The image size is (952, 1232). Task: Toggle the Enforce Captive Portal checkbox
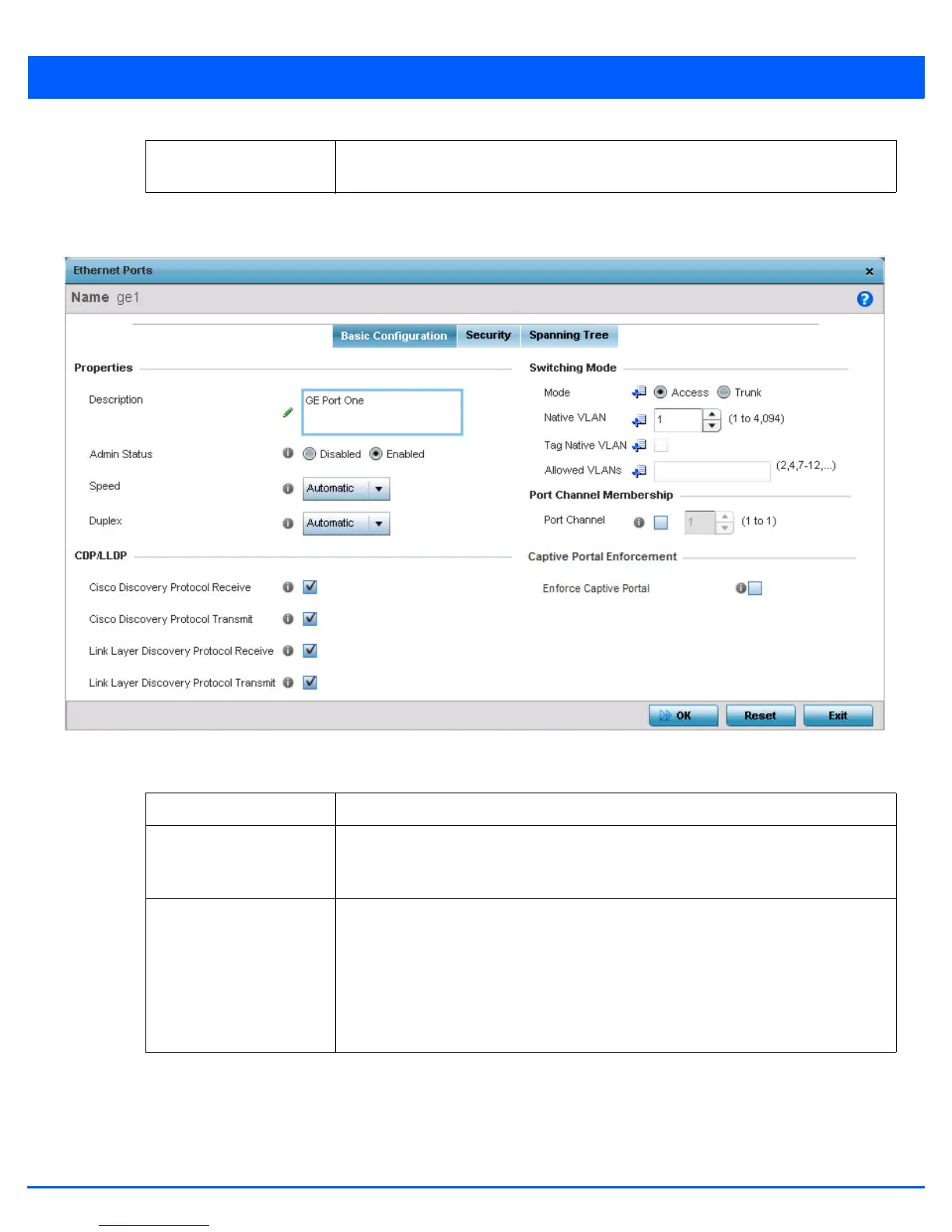[755, 589]
